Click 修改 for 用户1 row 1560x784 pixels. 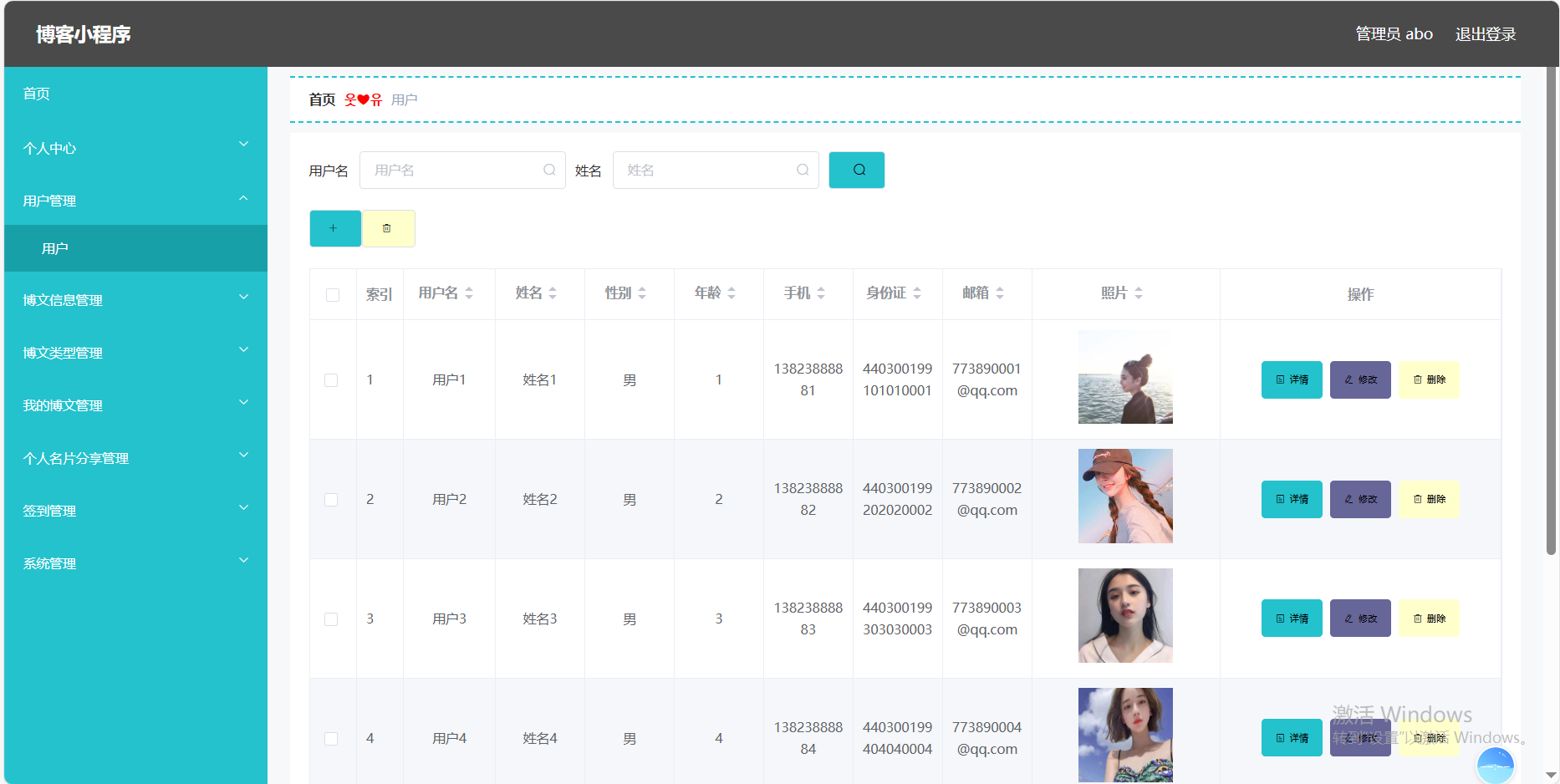[x=1360, y=379]
